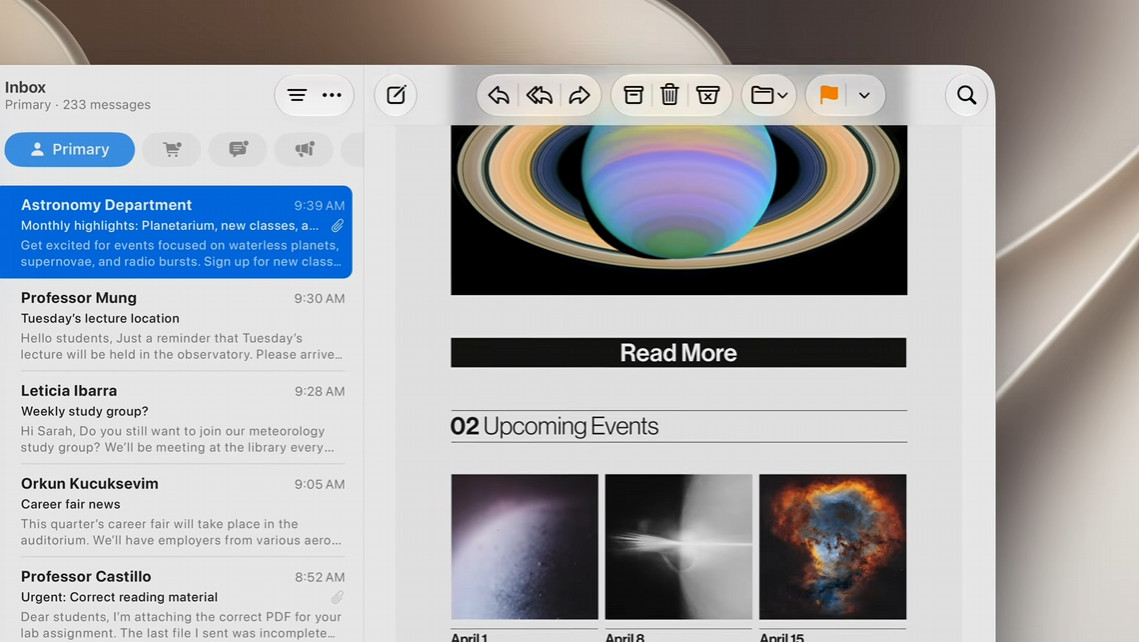Click the attachment paperclip on Professor Castillo email
Screen dimensions: 1139x642
click(x=338, y=597)
